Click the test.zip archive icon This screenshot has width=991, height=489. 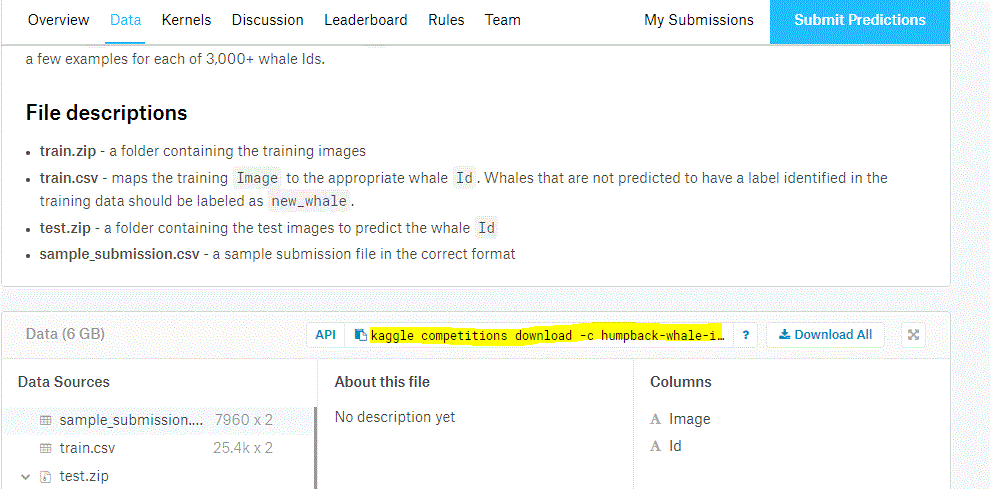[45, 476]
